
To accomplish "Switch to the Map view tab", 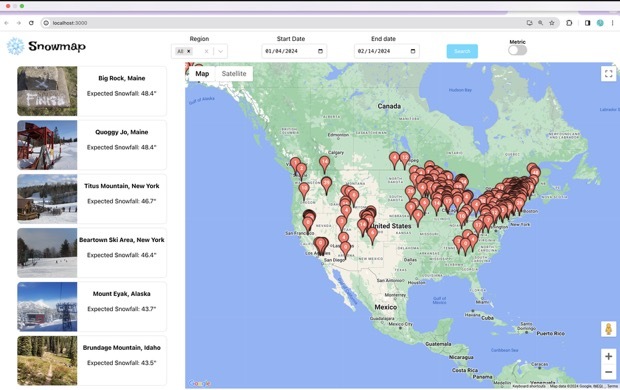I will coord(202,74).
